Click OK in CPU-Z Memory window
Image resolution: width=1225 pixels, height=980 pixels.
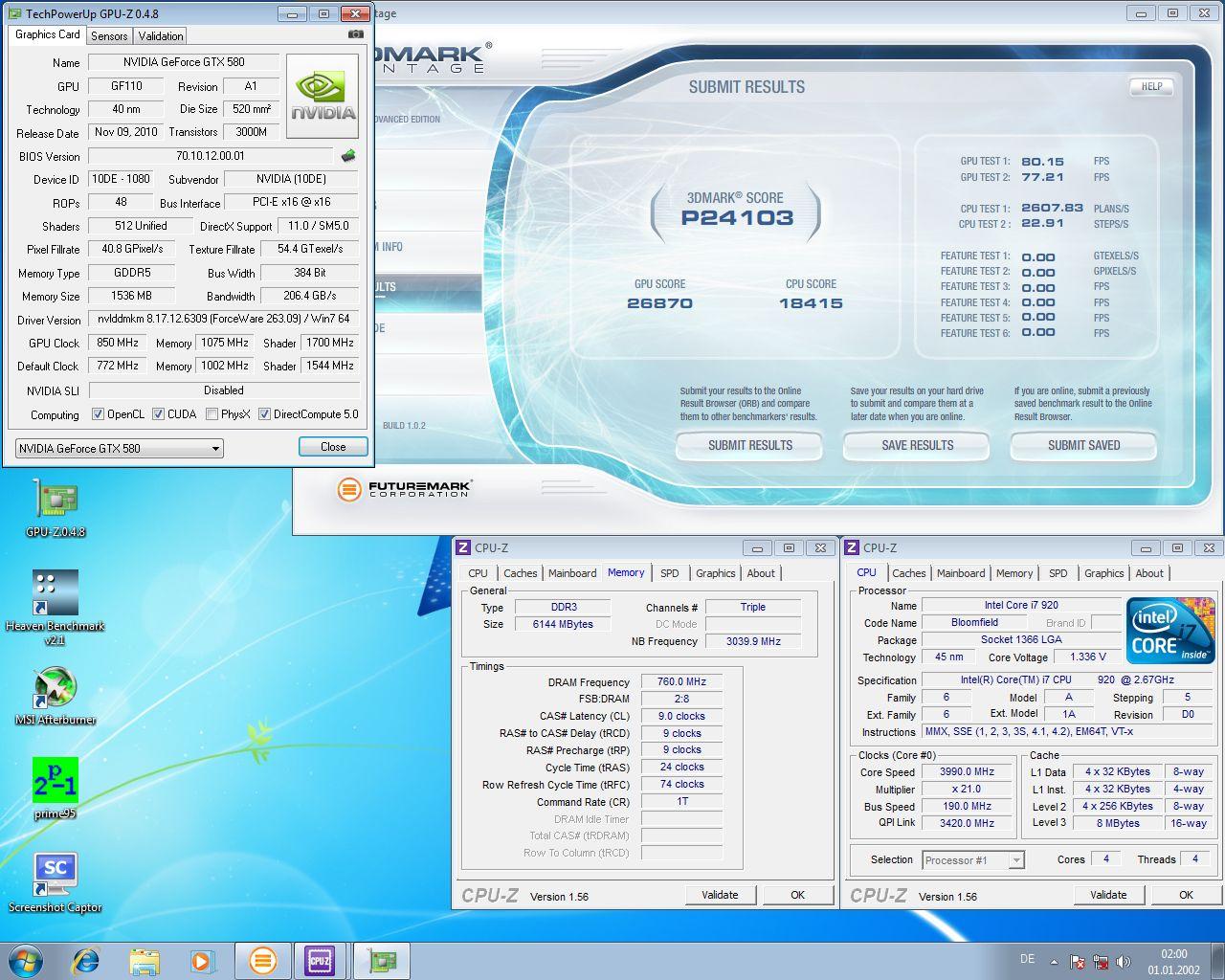[x=797, y=895]
